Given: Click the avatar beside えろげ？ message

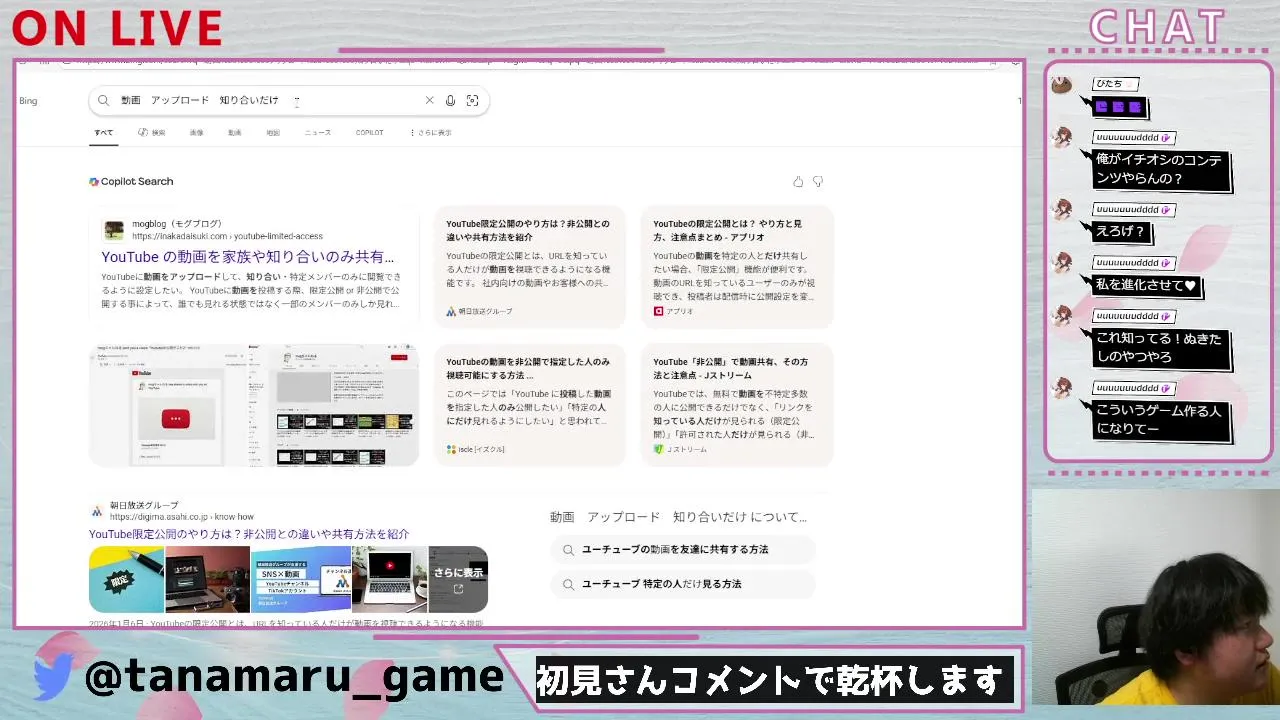Looking at the screenshot, I should (x=1061, y=210).
